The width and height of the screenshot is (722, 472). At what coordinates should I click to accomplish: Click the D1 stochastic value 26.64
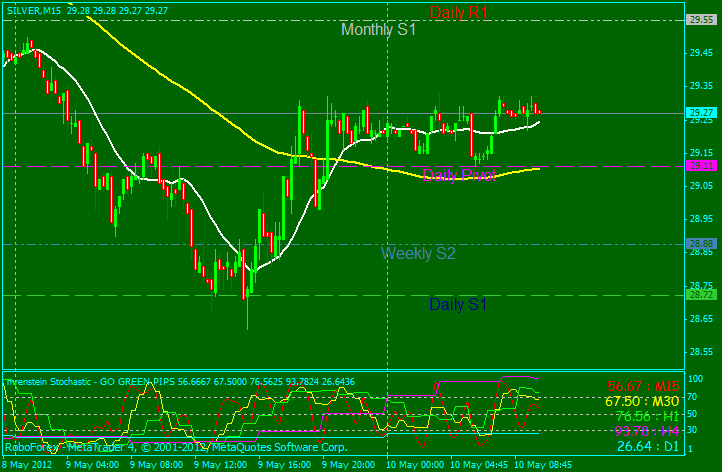coord(628,446)
